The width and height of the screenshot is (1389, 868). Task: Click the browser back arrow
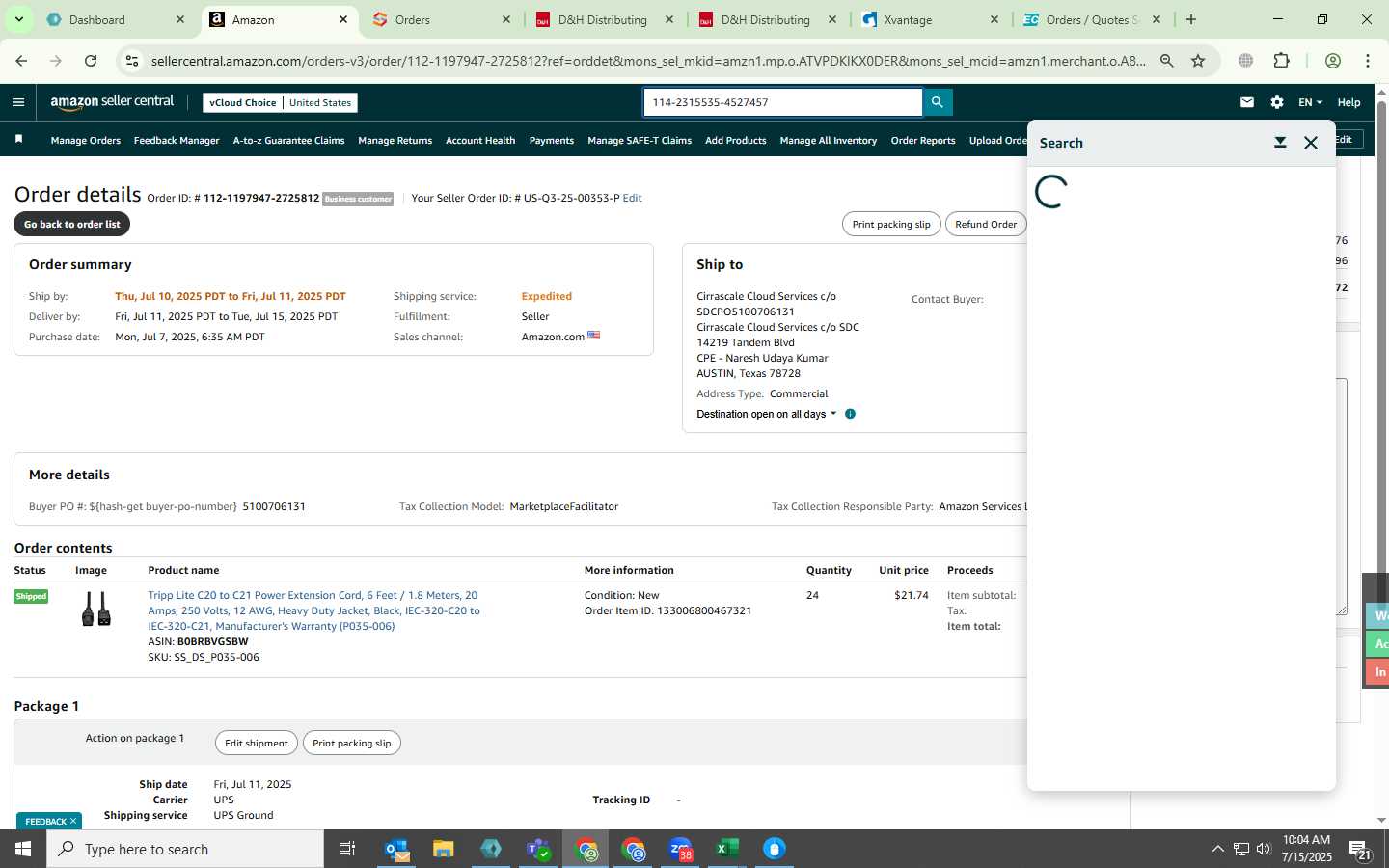21,61
